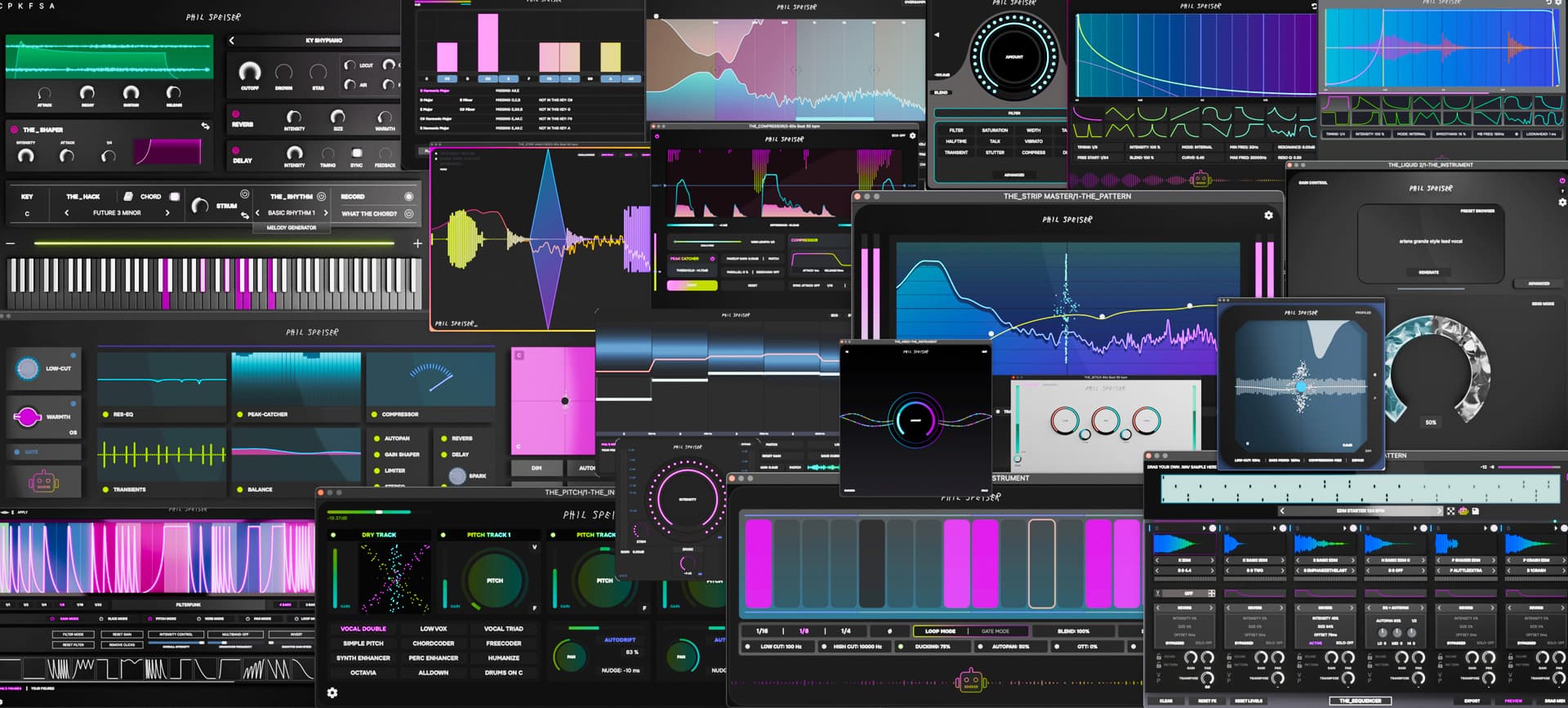1568x708 pixels.
Task: Click the minus icon left of keyboard range bar
Action: pos(11,243)
